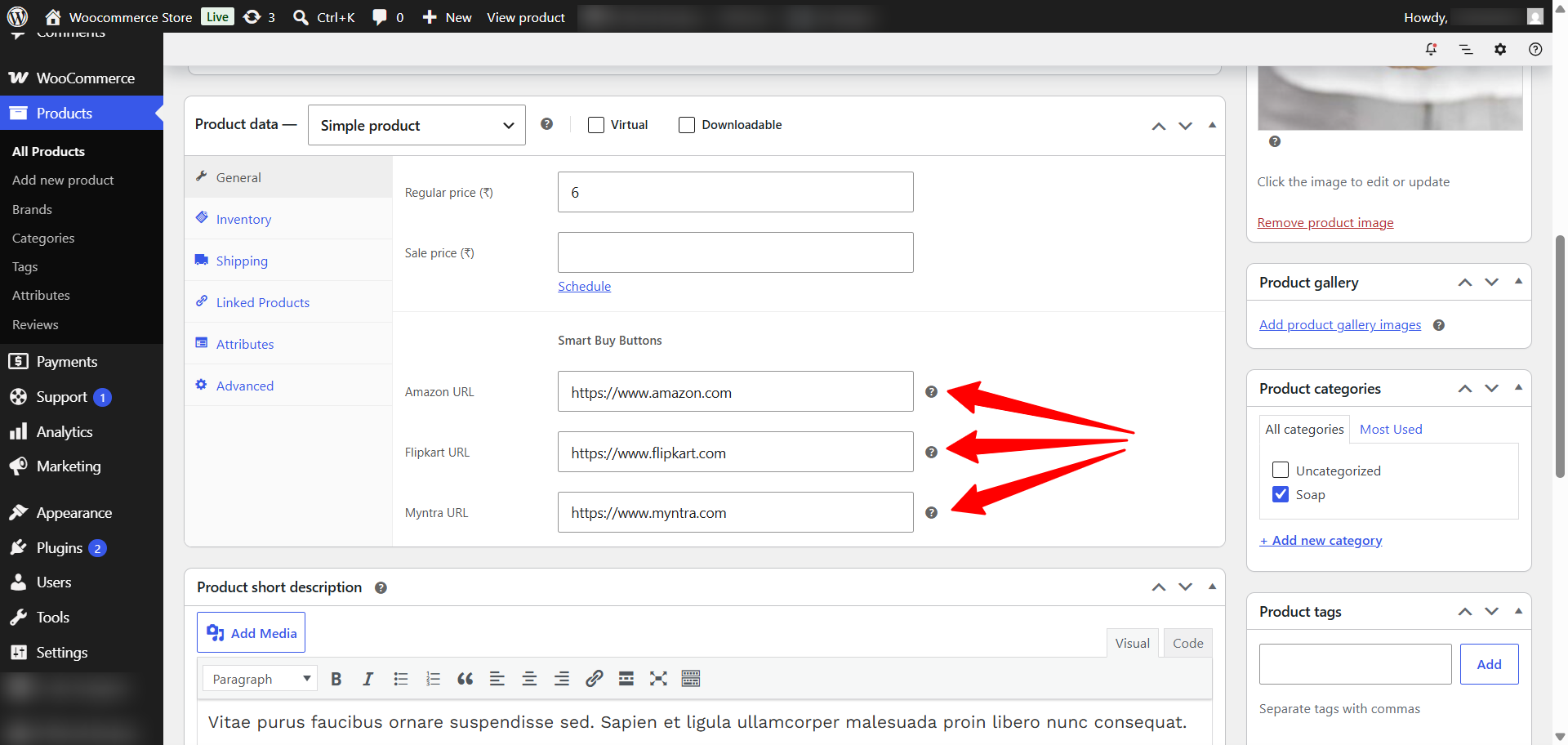Collapse the Product data panel
1568x745 pixels.
1212,125
